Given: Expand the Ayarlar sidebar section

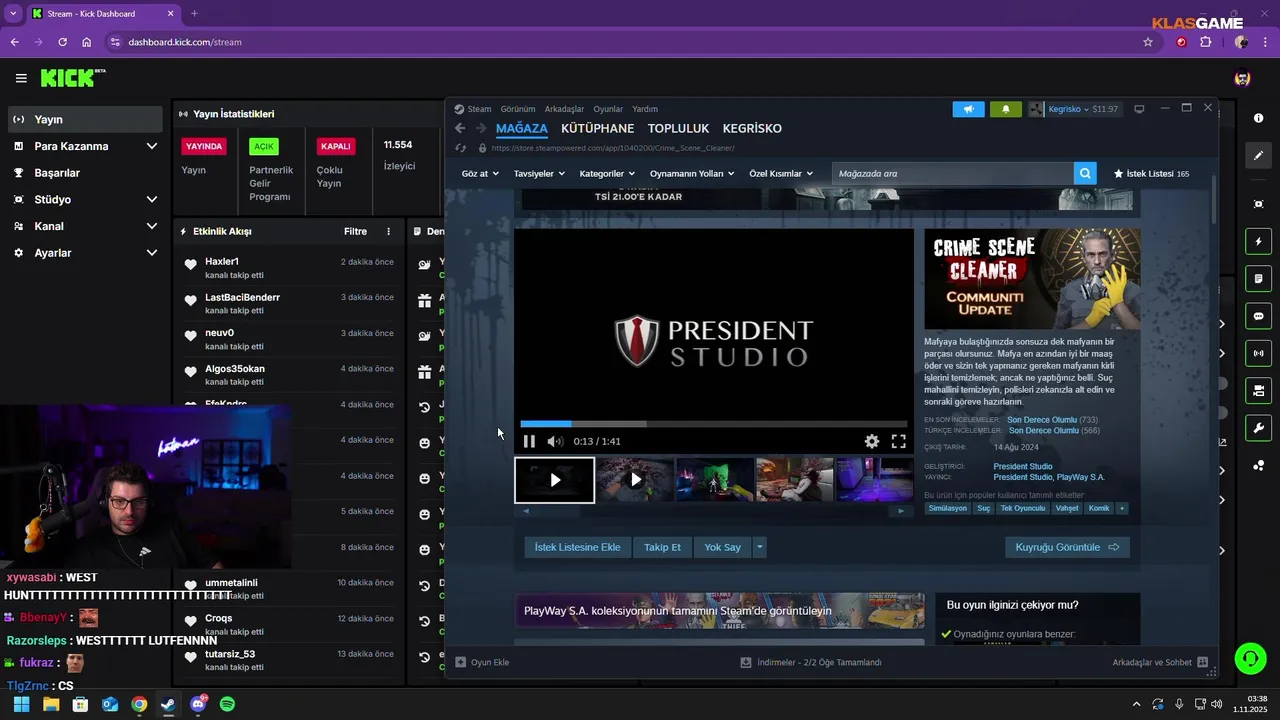Looking at the screenshot, I should tap(85, 253).
